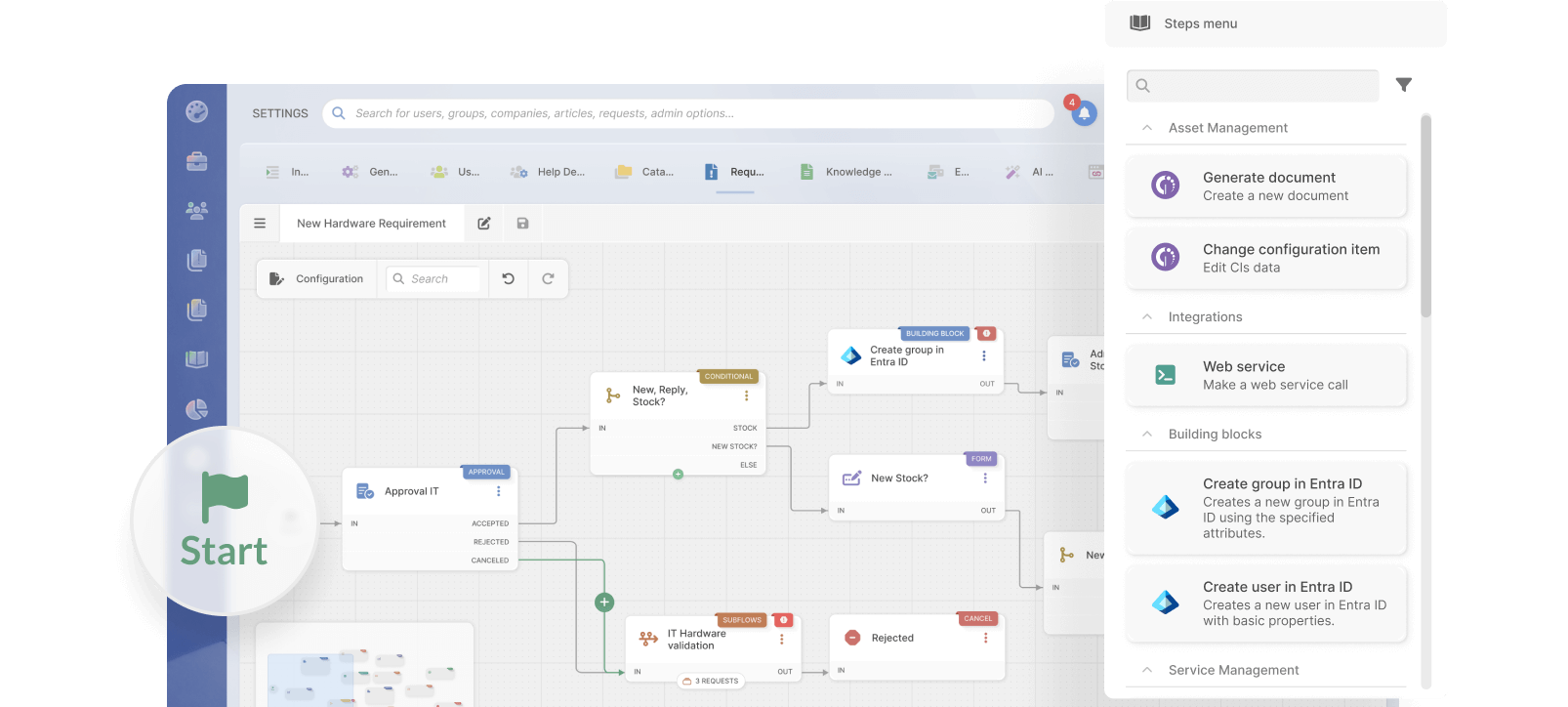Click the global search field
Screen dimensions: 1568x707
point(689,113)
